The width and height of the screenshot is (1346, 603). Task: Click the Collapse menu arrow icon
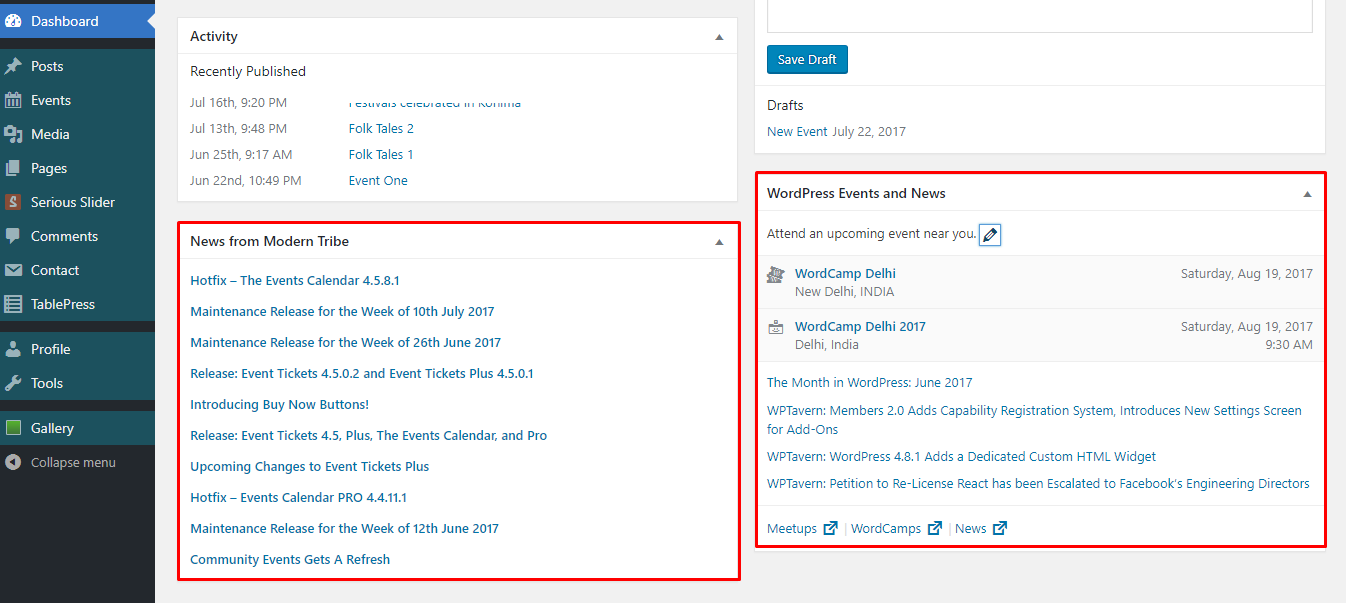coord(13,462)
